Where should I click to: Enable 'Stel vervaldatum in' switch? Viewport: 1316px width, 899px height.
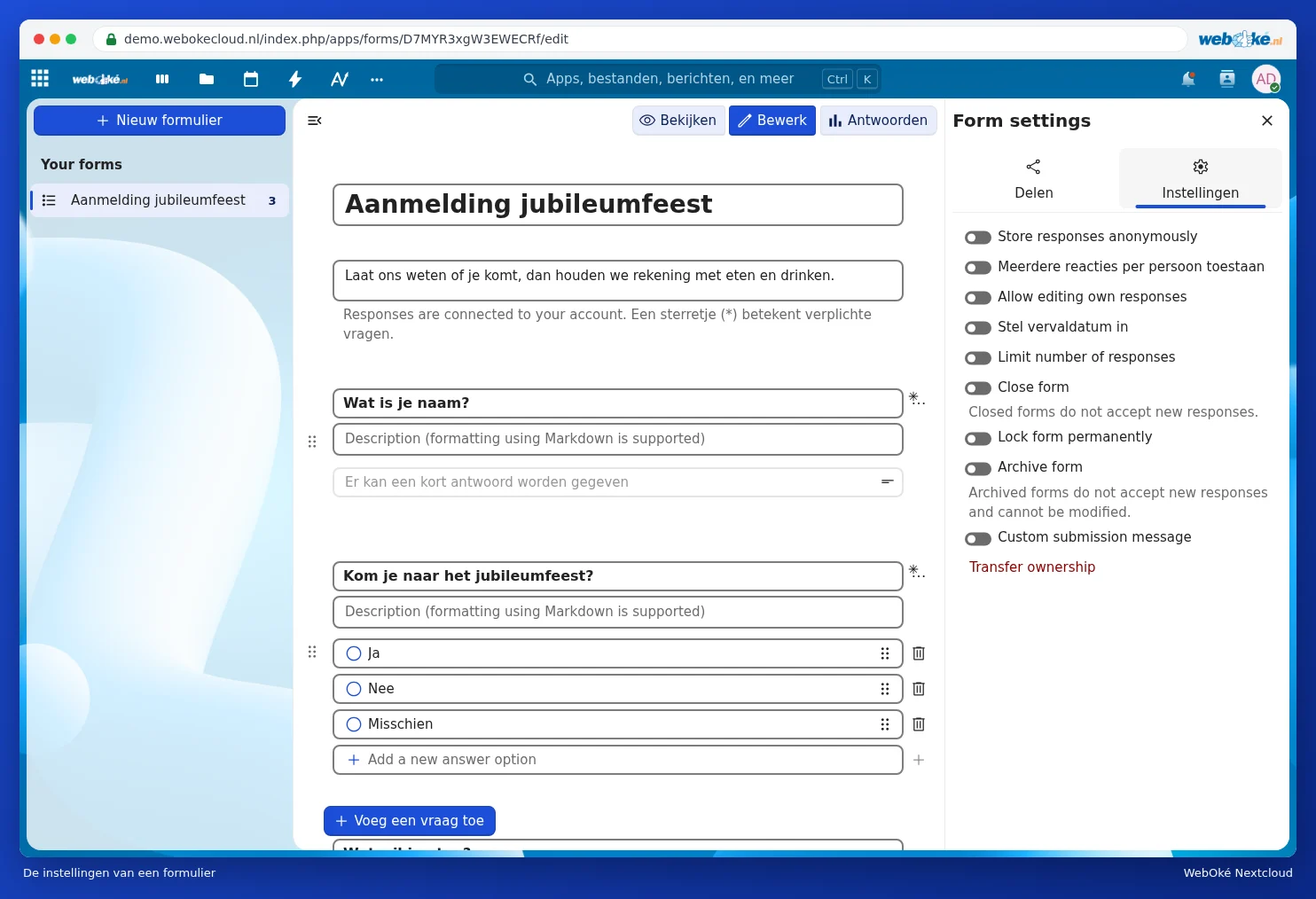click(978, 328)
